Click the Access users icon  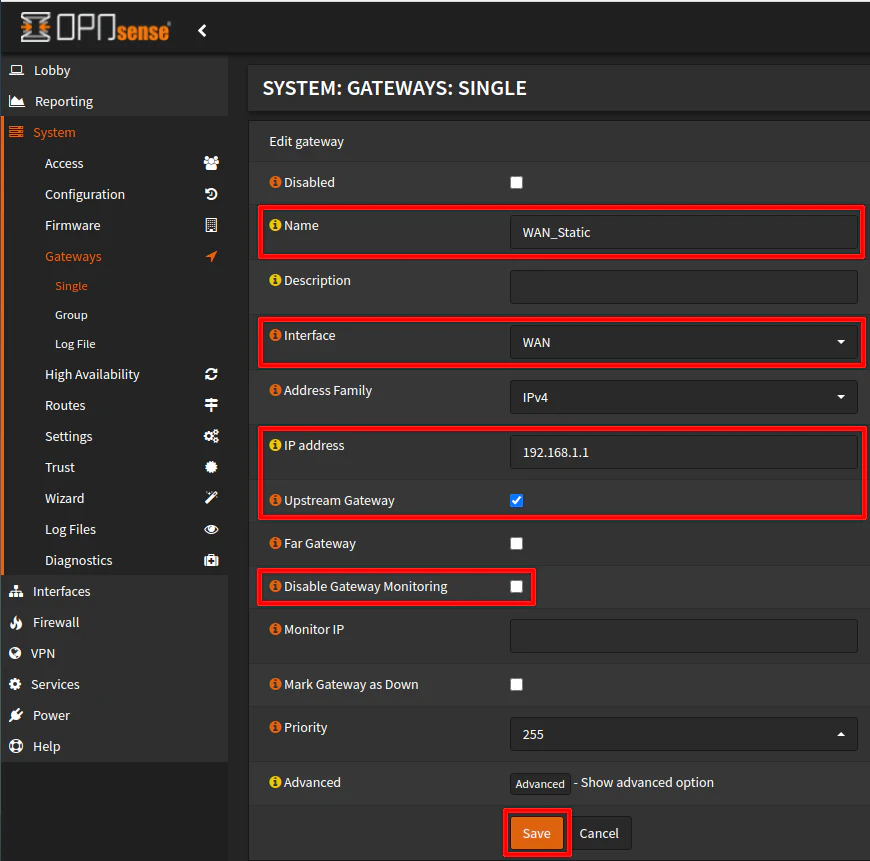click(x=211, y=163)
